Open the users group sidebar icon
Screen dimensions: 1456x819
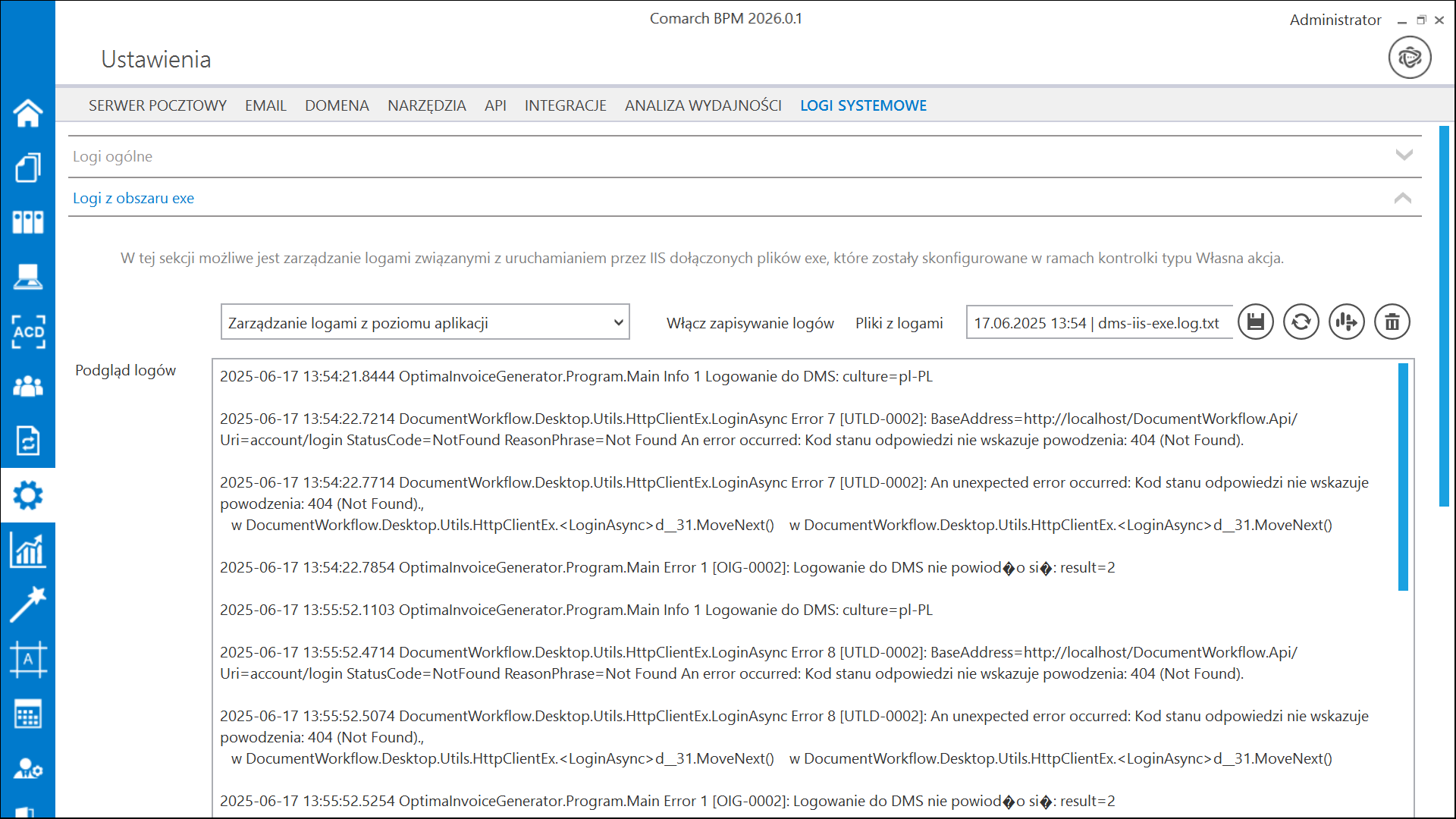click(28, 386)
